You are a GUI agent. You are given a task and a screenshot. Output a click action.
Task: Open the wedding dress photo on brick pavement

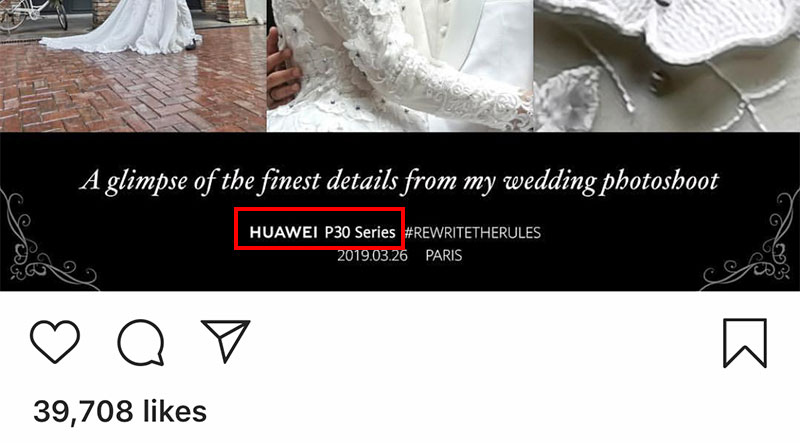point(133,65)
